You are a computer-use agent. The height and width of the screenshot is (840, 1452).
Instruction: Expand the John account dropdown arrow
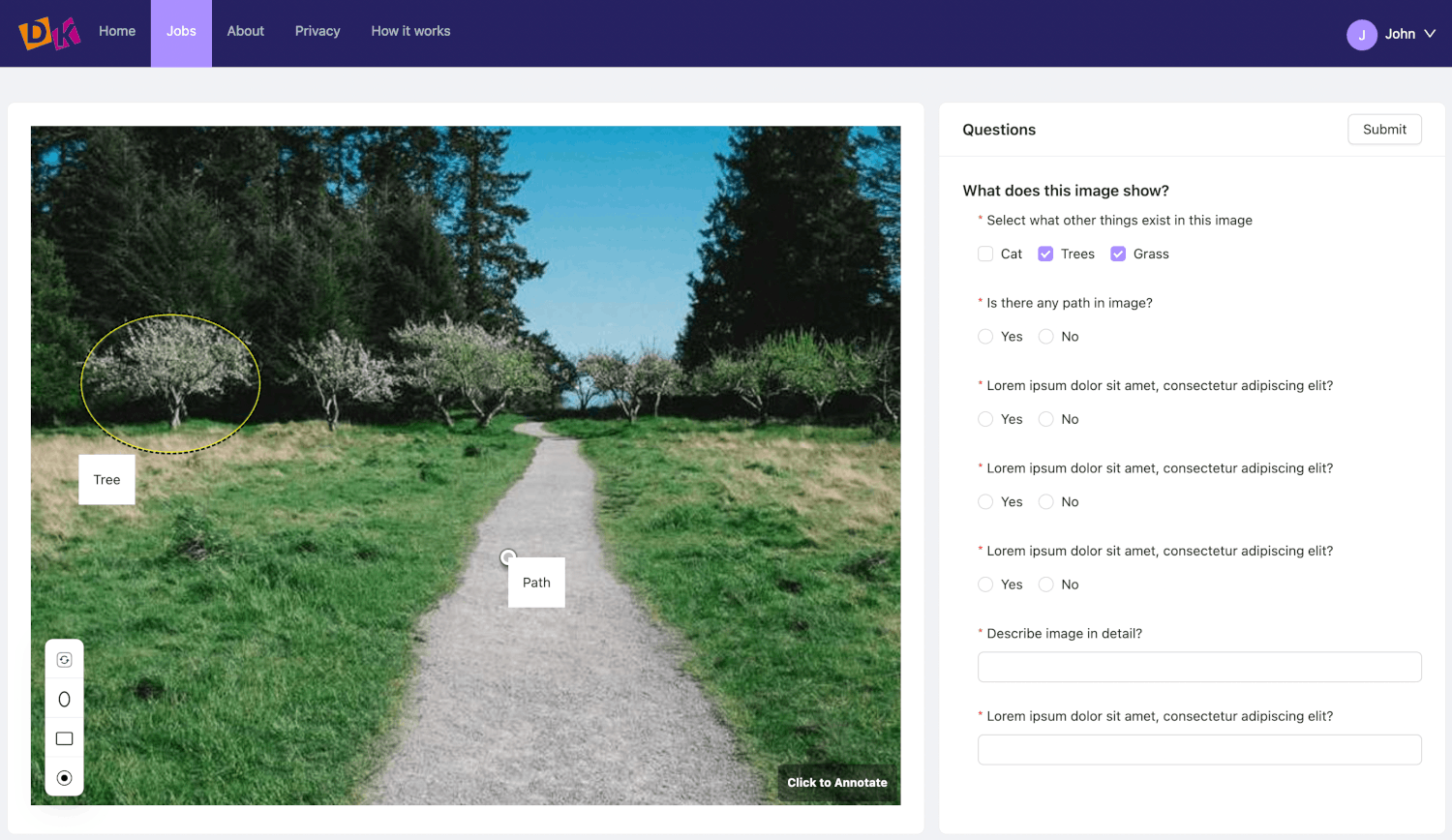coord(1430,34)
